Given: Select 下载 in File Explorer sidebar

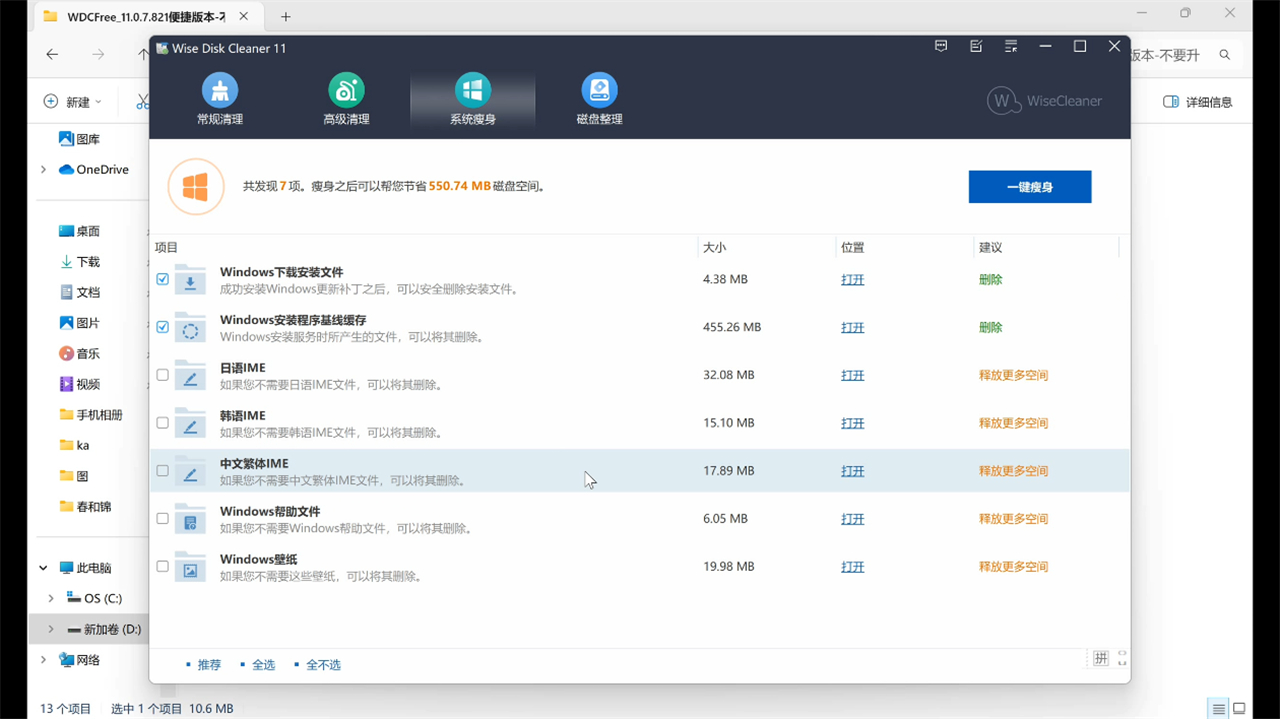Looking at the screenshot, I should (80, 262).
